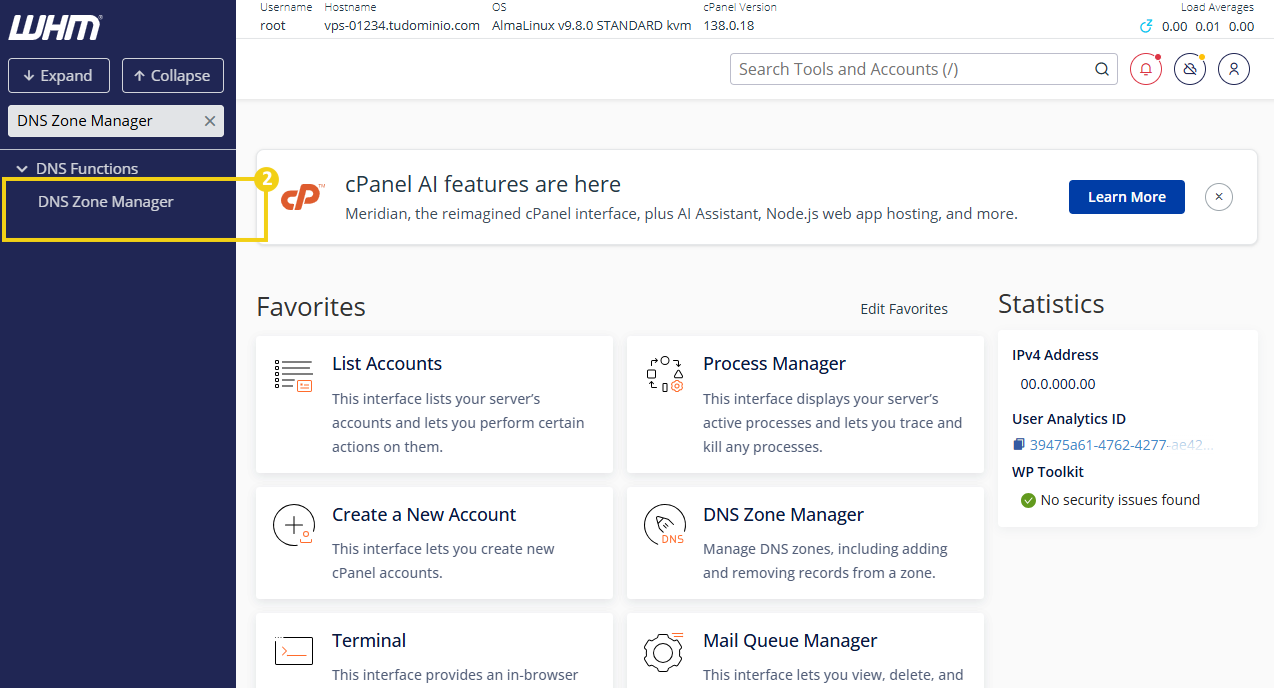
Task: Click the List Accounts icon
Action: pyautogui.click(x=293, y=375)
